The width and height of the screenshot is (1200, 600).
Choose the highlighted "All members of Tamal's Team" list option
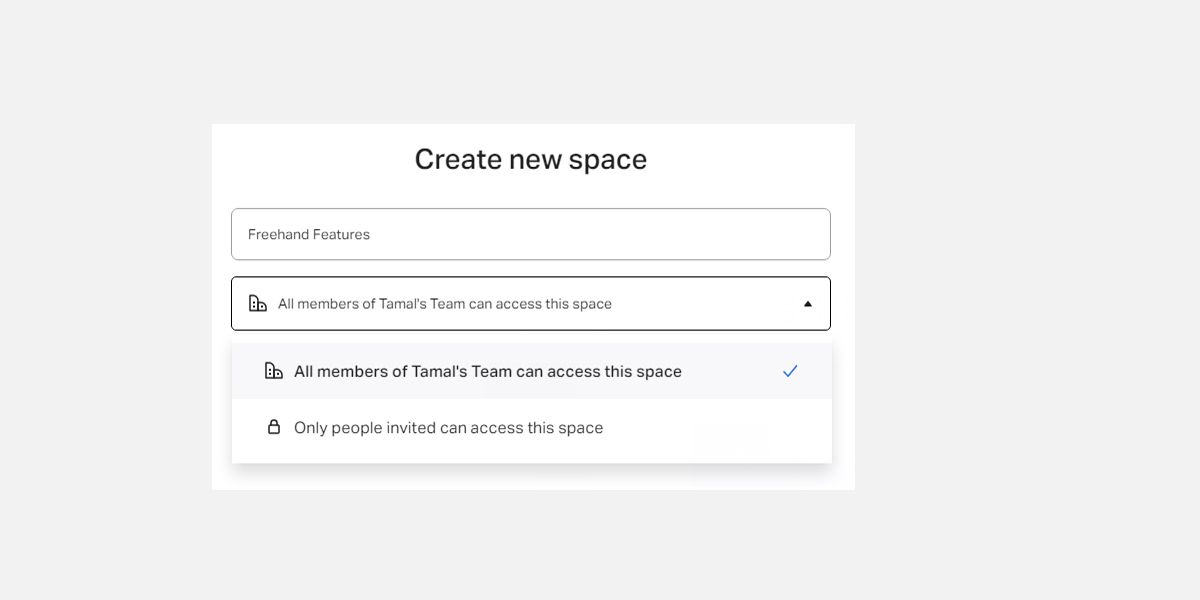click(487, 372)
